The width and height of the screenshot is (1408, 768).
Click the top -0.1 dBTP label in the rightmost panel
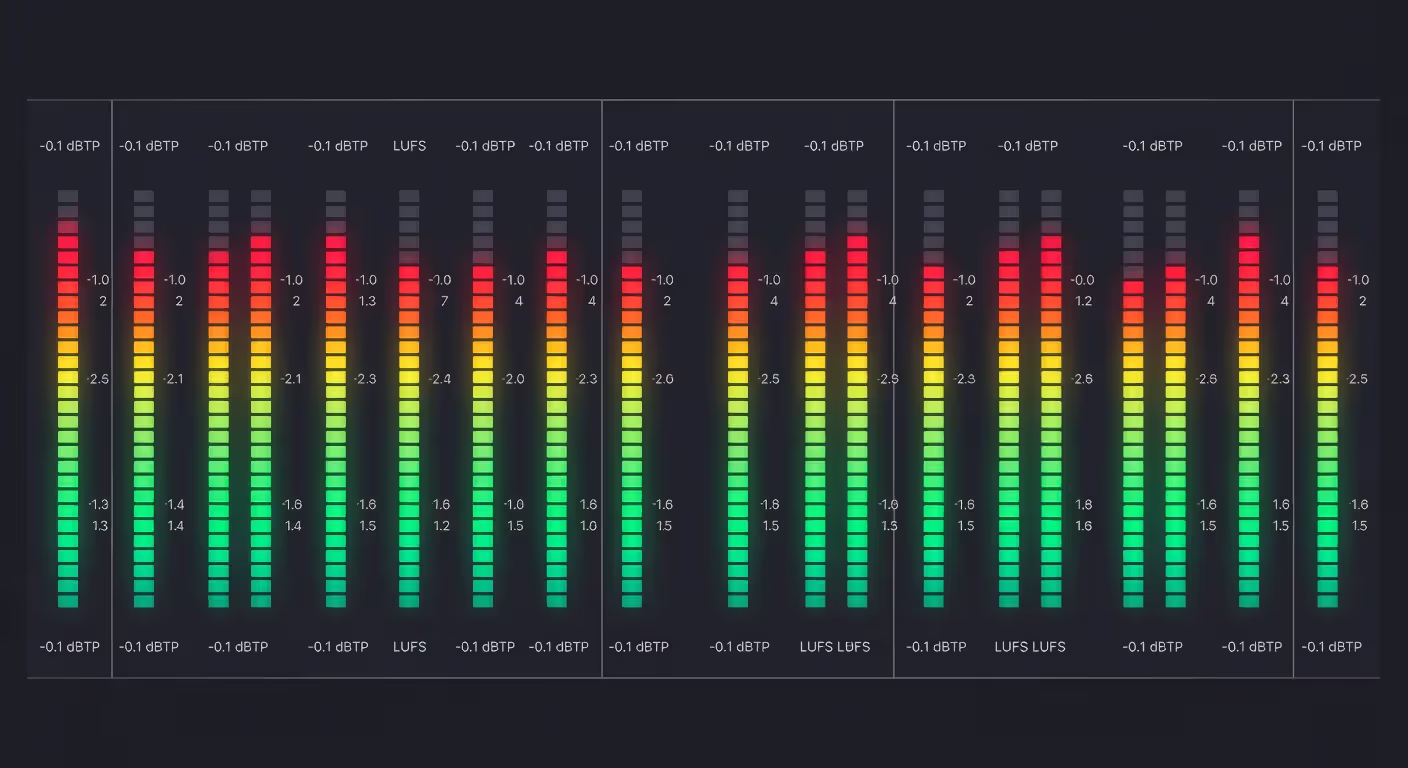(1331, 146)
